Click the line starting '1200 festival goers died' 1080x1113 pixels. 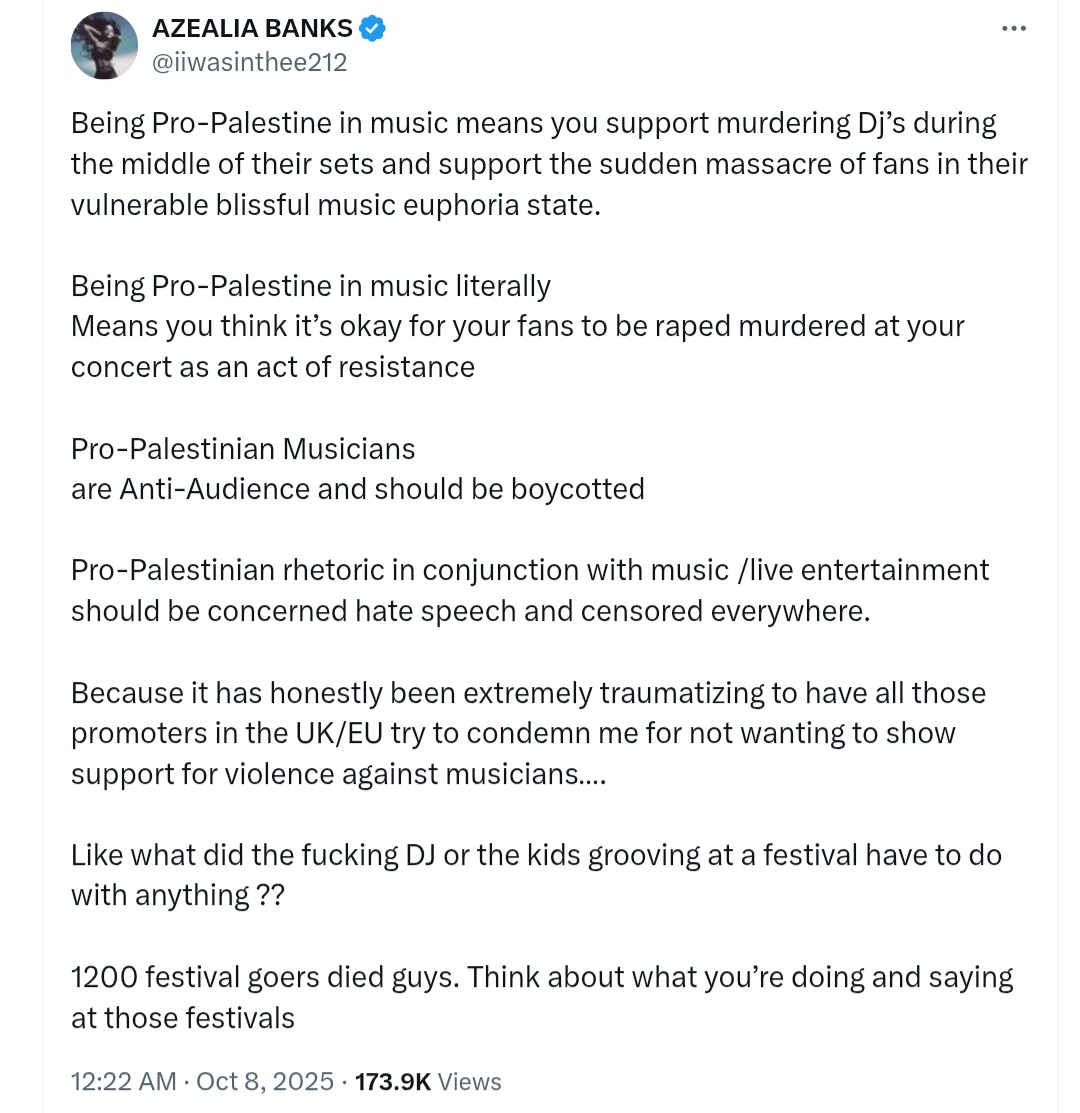point(542,977)
